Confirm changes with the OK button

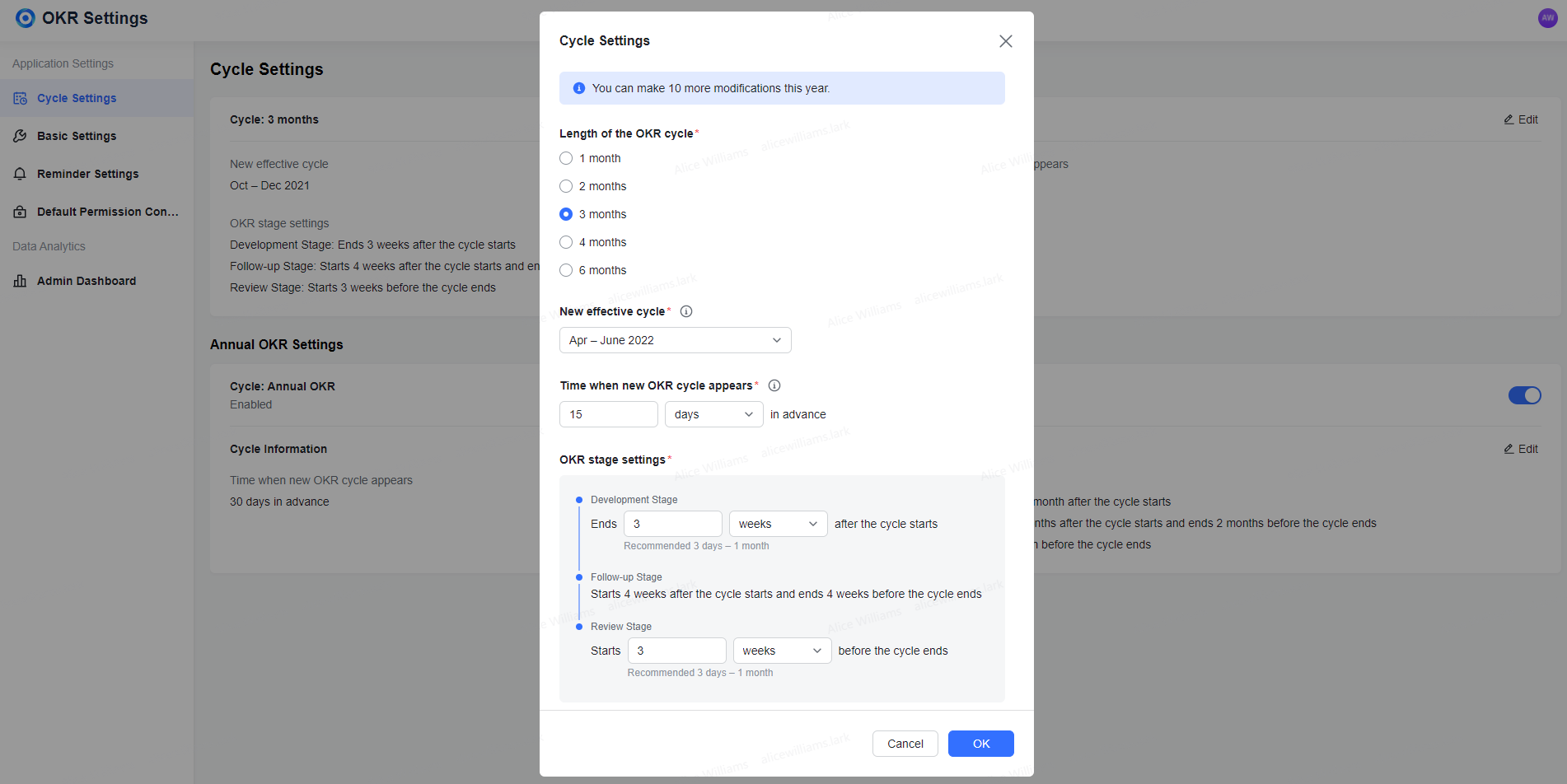coord(980,743)
